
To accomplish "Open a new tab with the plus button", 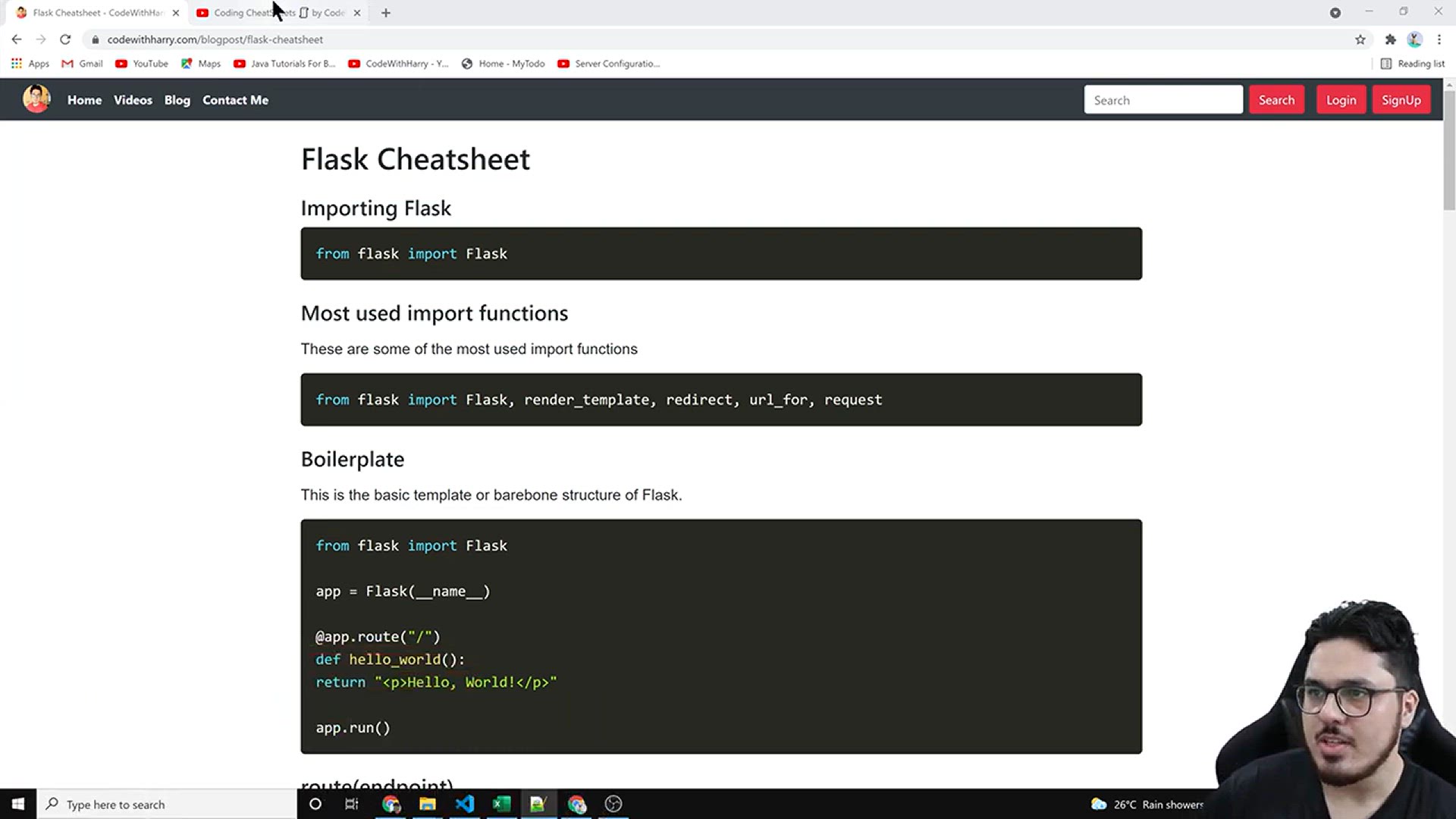I will click(x=386, y=13).
